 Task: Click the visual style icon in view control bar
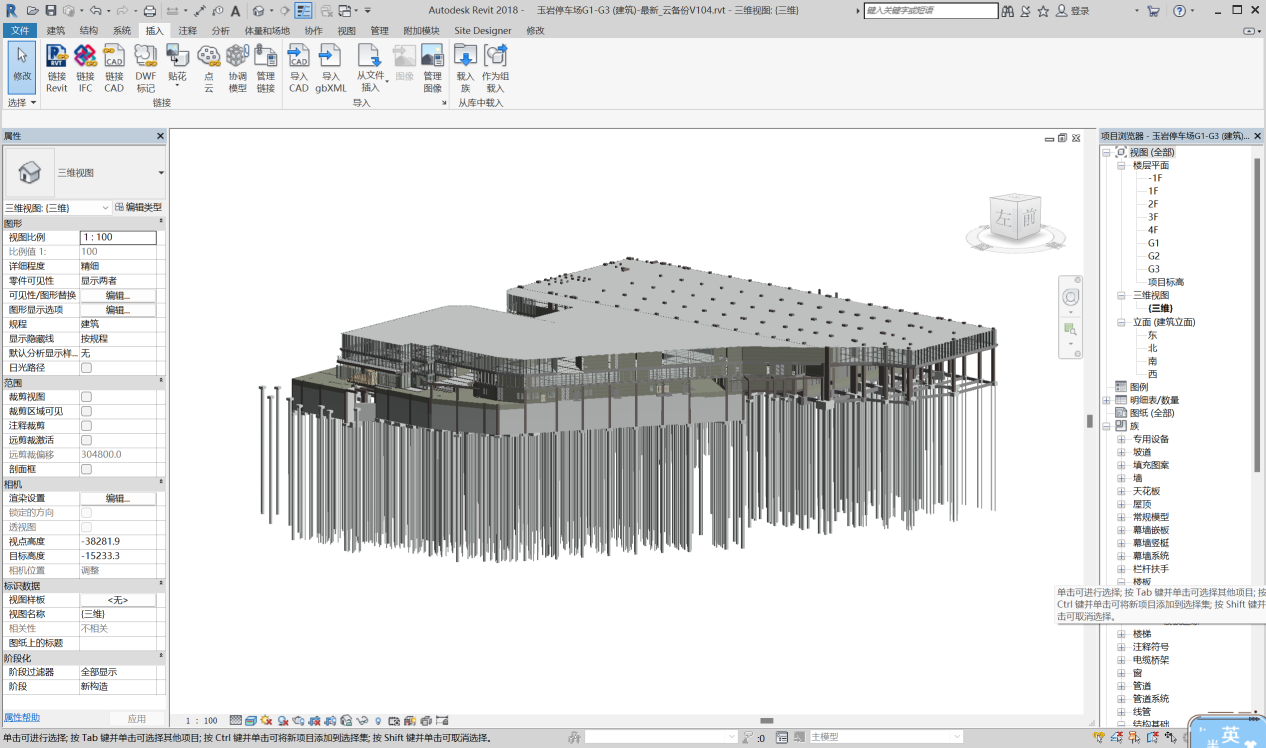[251, 720]
